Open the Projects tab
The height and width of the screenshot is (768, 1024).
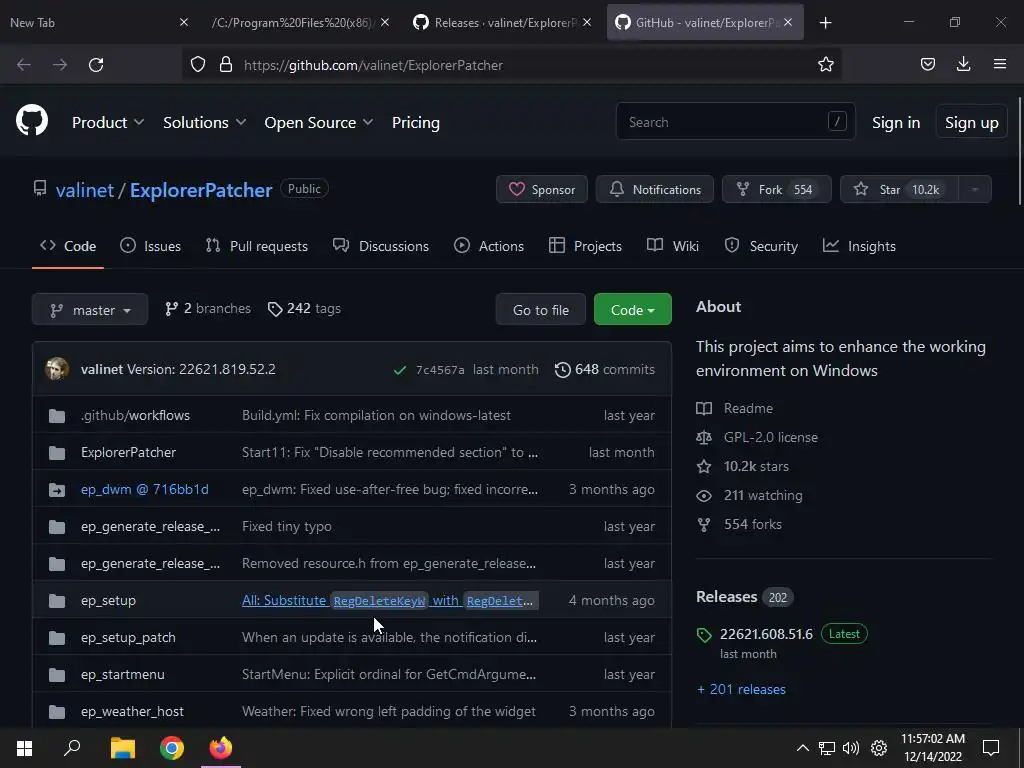click(x=585, y=246)
